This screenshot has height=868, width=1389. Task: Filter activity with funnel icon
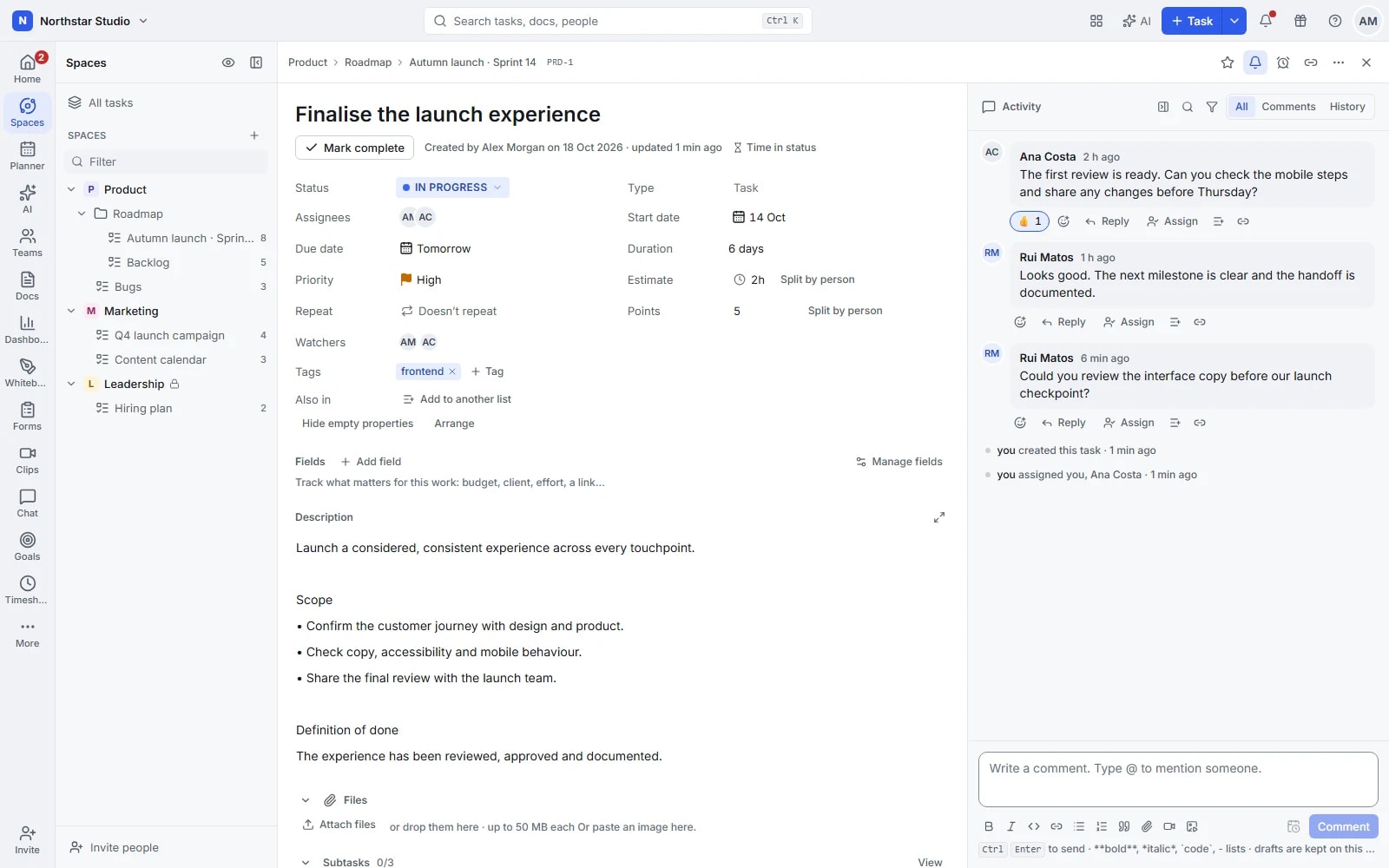tap(1212, 107)
